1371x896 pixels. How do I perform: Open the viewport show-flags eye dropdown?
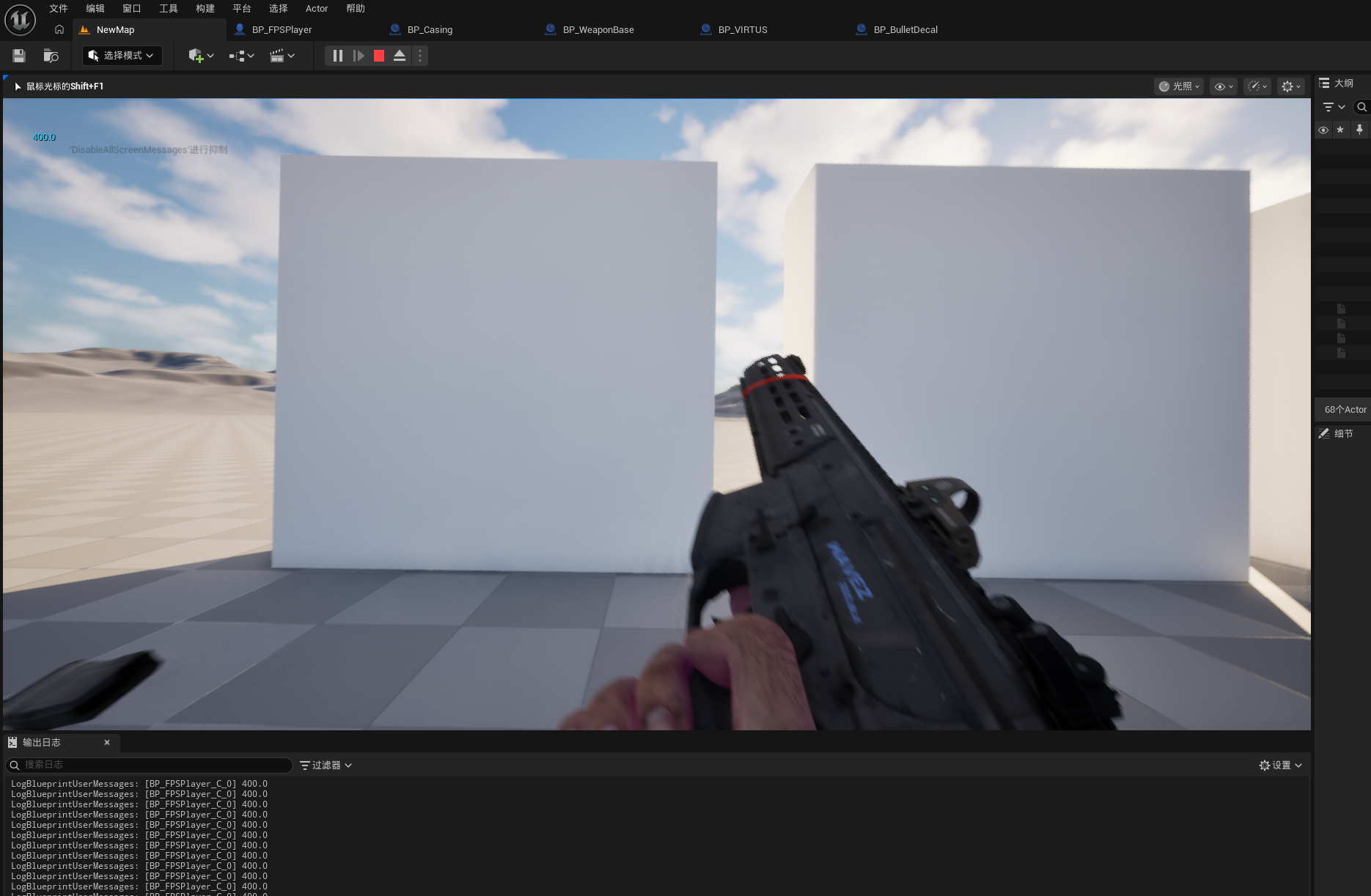point(1224,87)
